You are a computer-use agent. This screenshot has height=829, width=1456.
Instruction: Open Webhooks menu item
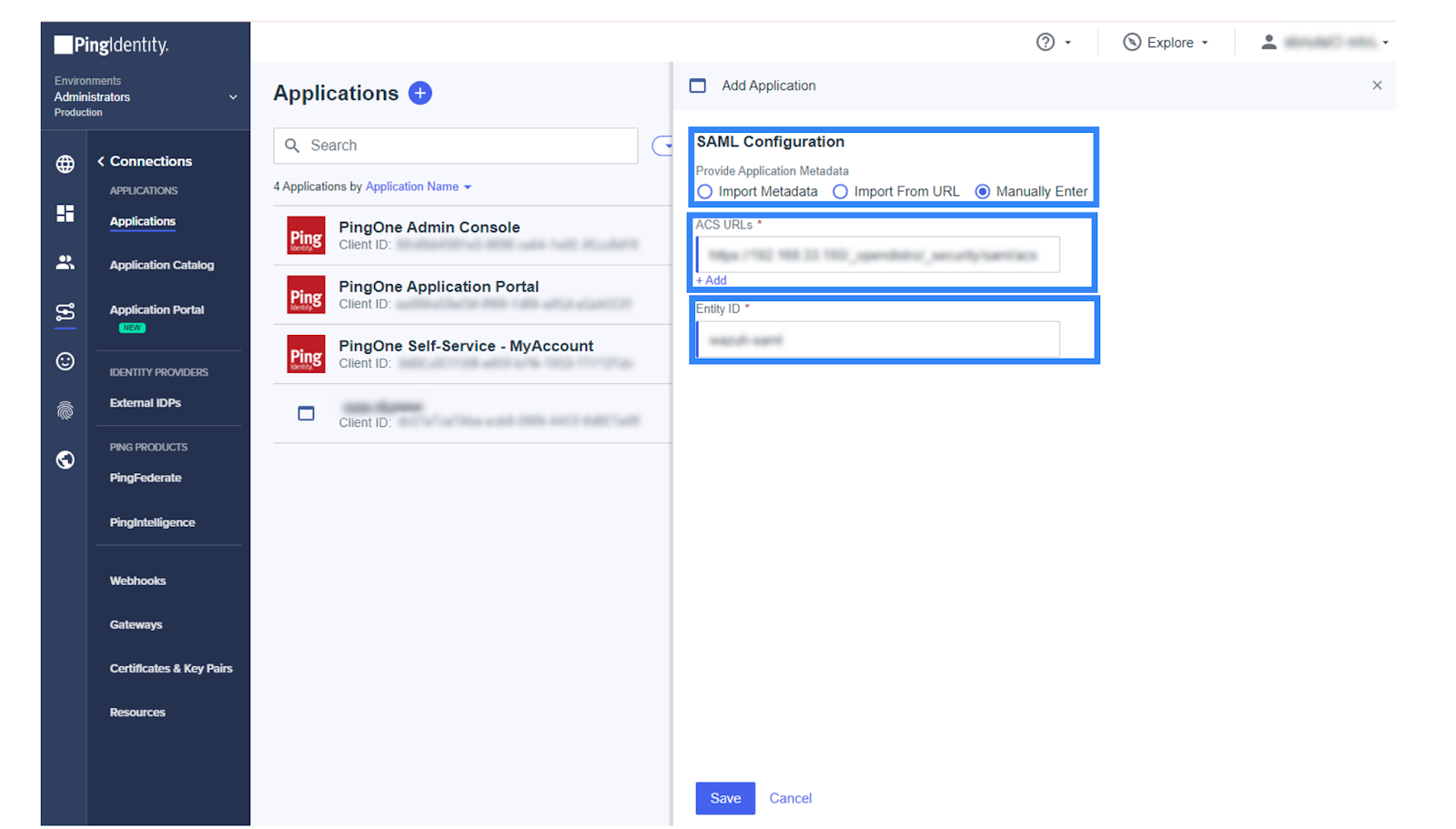coord(138,581)
